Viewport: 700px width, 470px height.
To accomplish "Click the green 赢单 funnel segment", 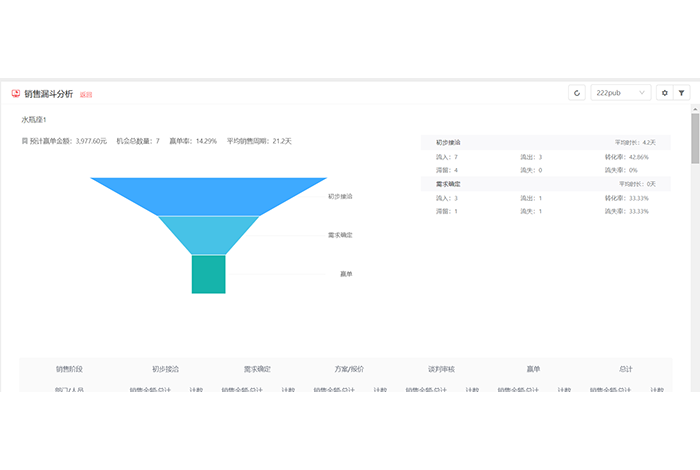I will (208, 274).
